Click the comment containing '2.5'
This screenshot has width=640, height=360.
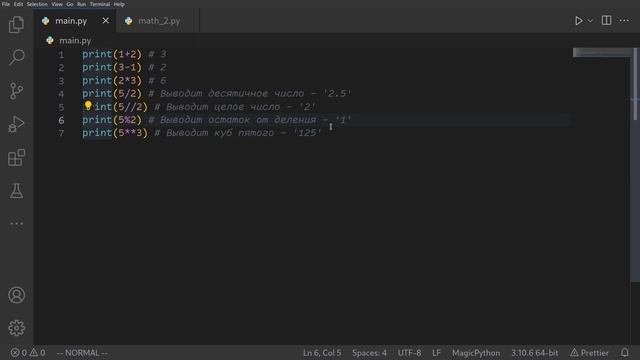click(250, 93)
